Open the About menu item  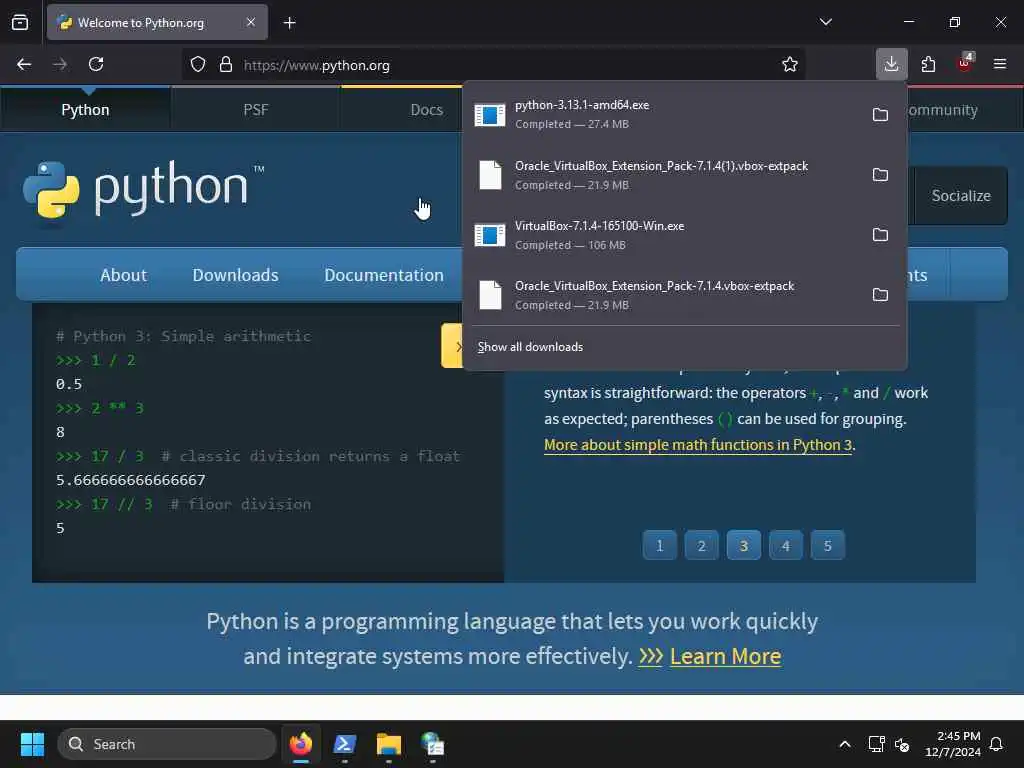click(123, 275)
